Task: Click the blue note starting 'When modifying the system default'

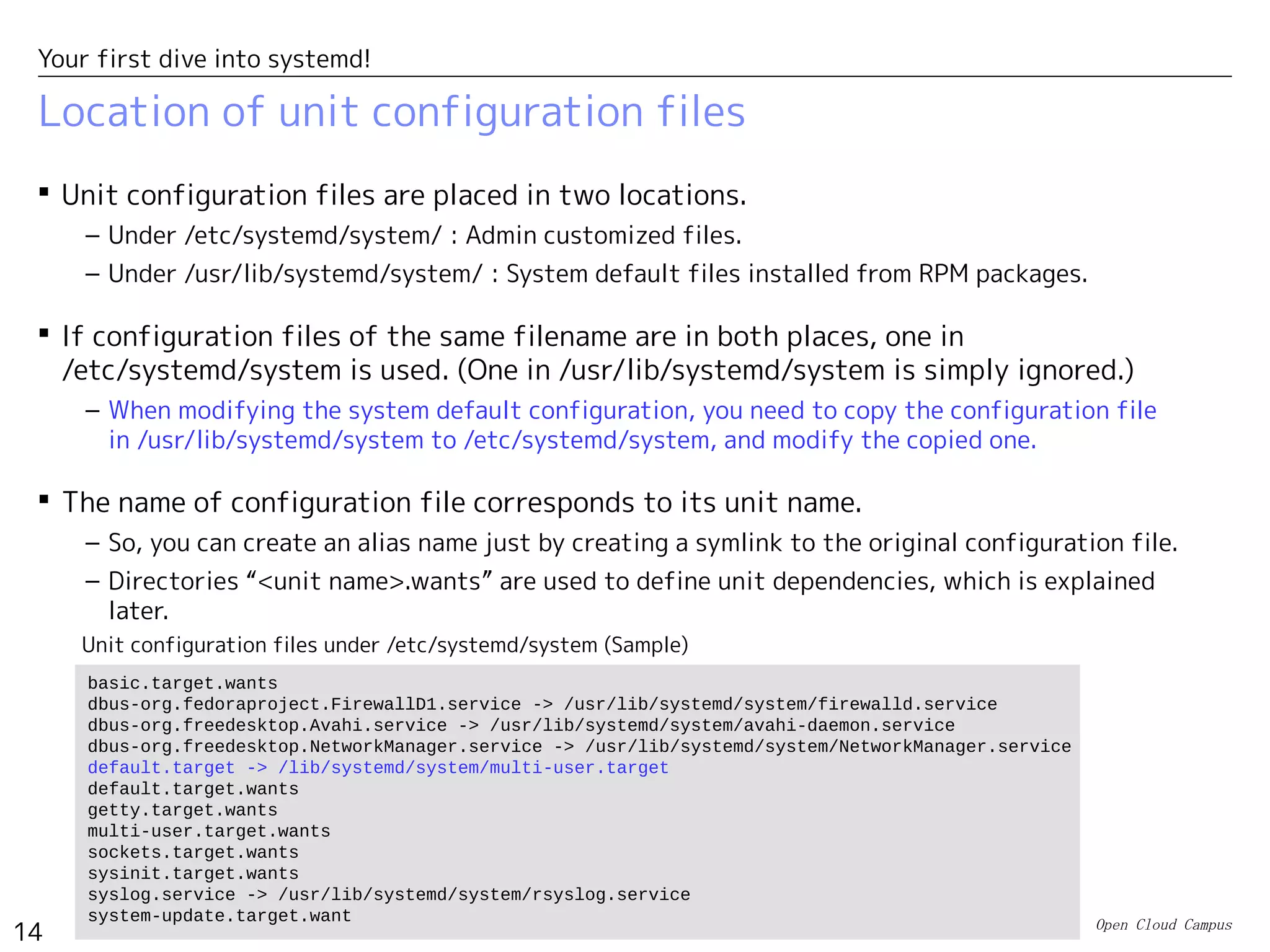Action: coord(633,425)
